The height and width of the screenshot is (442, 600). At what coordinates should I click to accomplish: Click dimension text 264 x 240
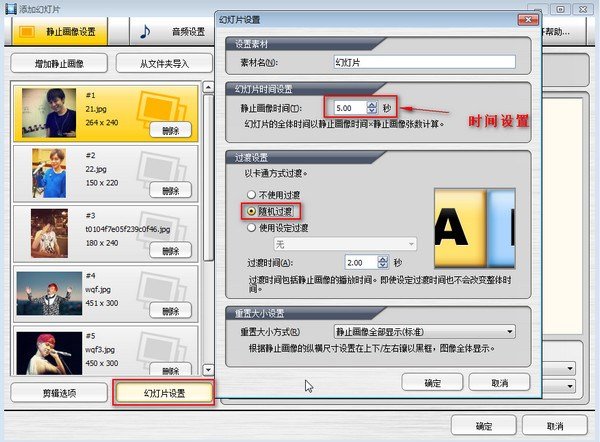(x=102, y=122)
